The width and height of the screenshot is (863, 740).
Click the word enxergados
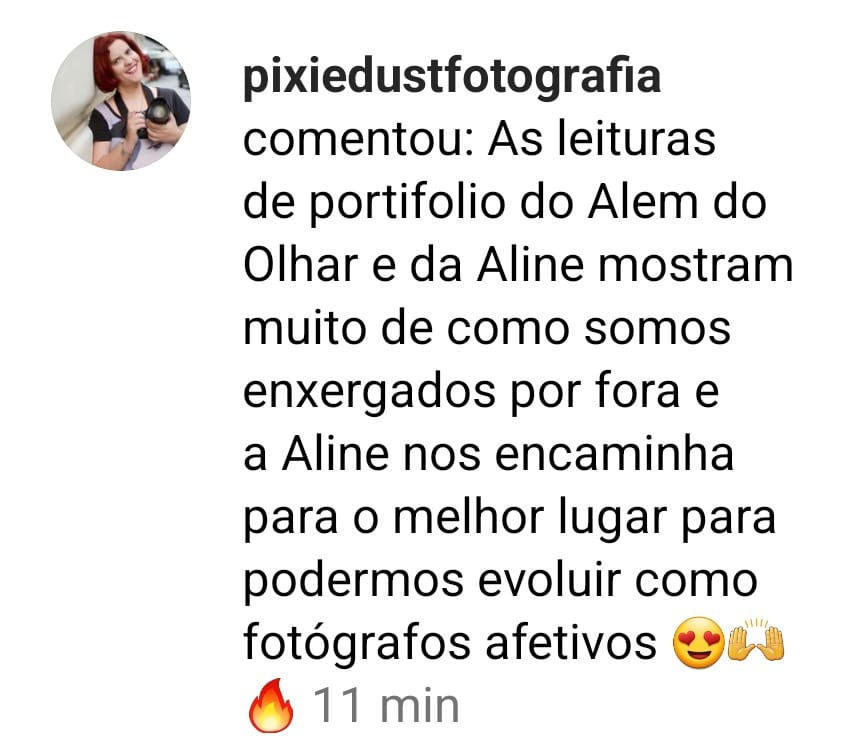coord(369,392)
